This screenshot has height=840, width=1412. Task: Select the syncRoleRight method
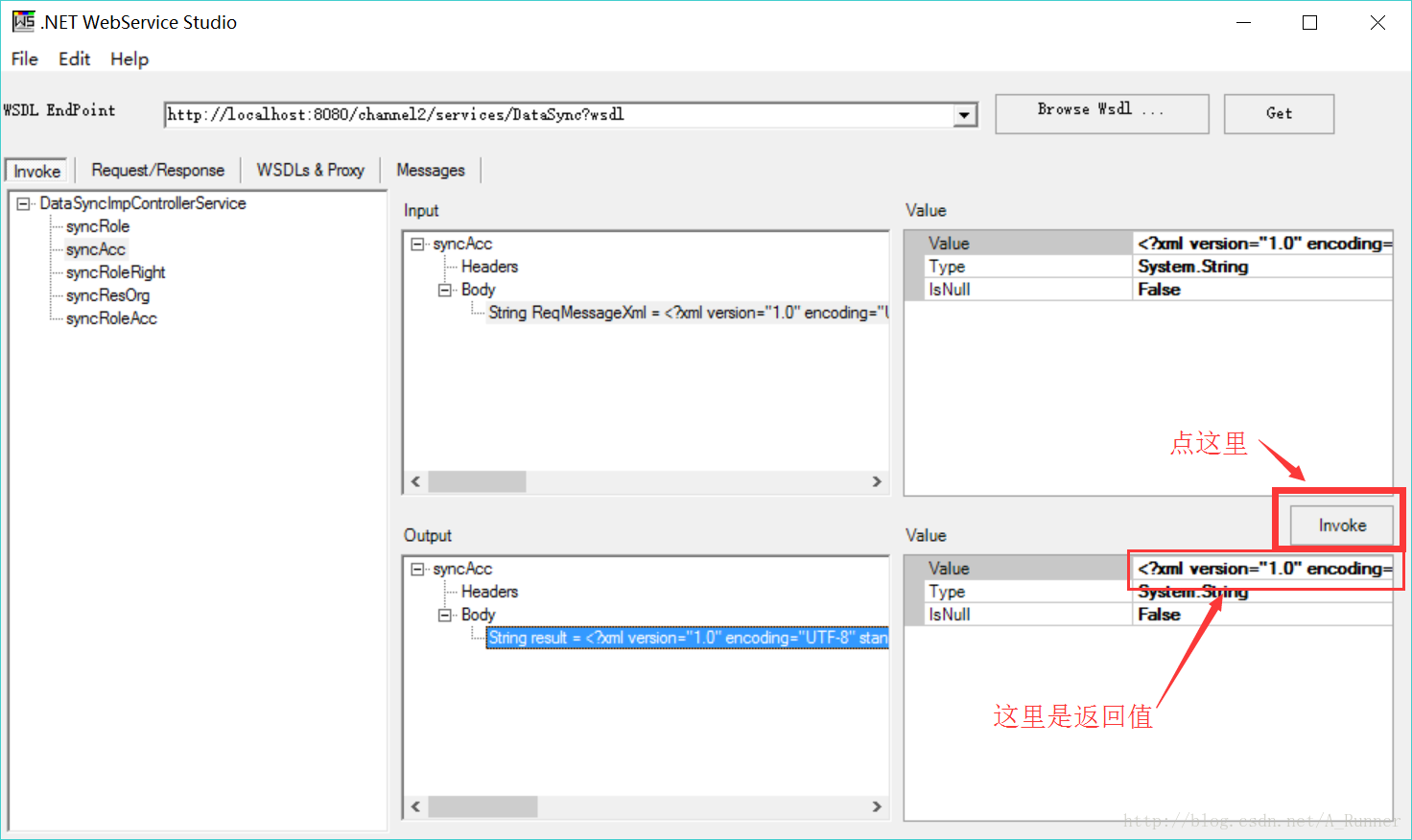pos(116,272)
